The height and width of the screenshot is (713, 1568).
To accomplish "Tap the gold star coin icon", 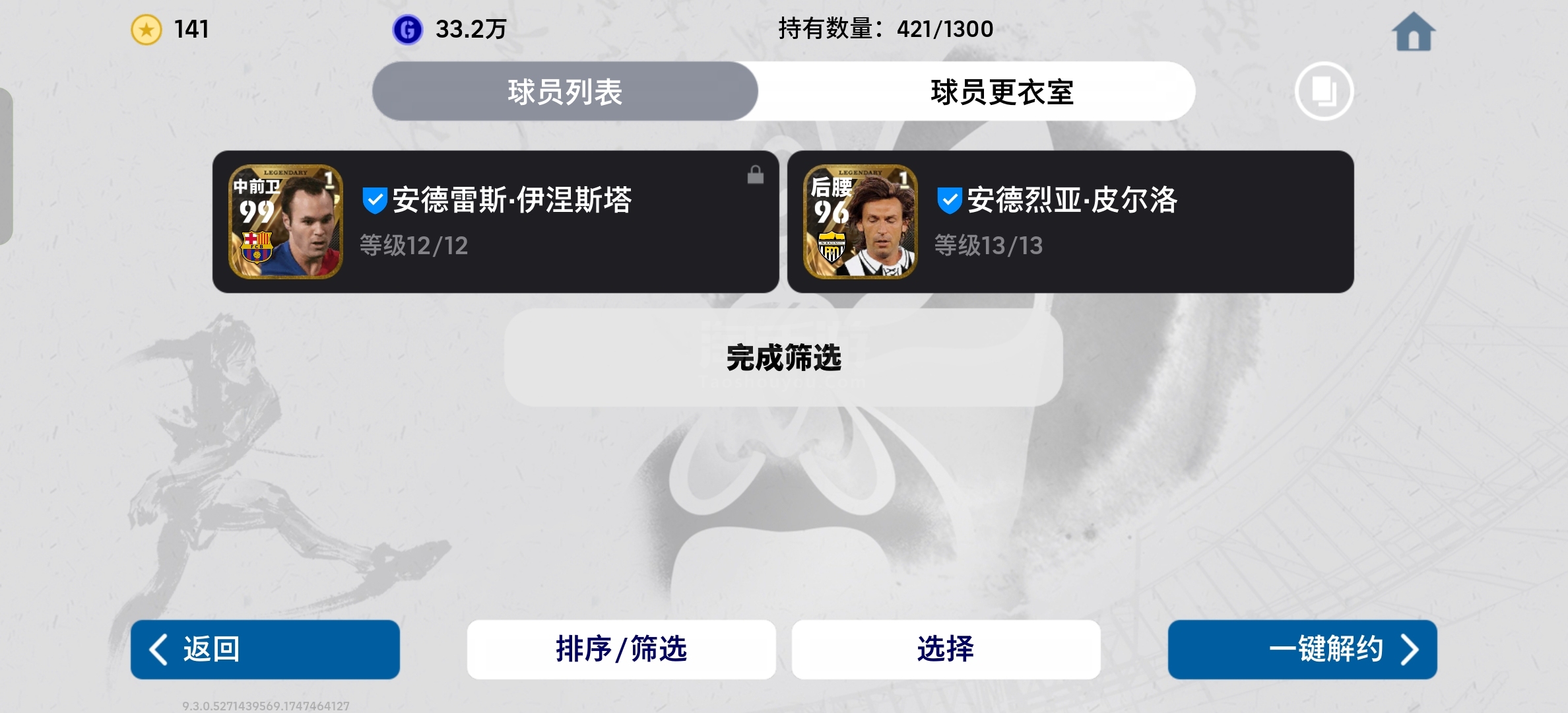I will click(x=147, y=30).
